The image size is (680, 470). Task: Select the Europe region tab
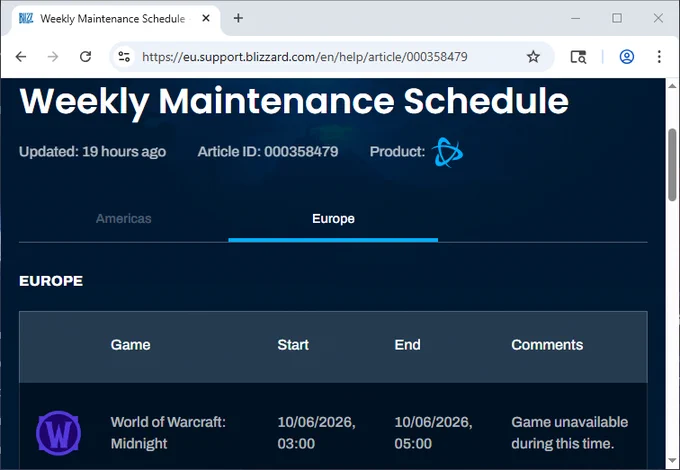[333, 219]
